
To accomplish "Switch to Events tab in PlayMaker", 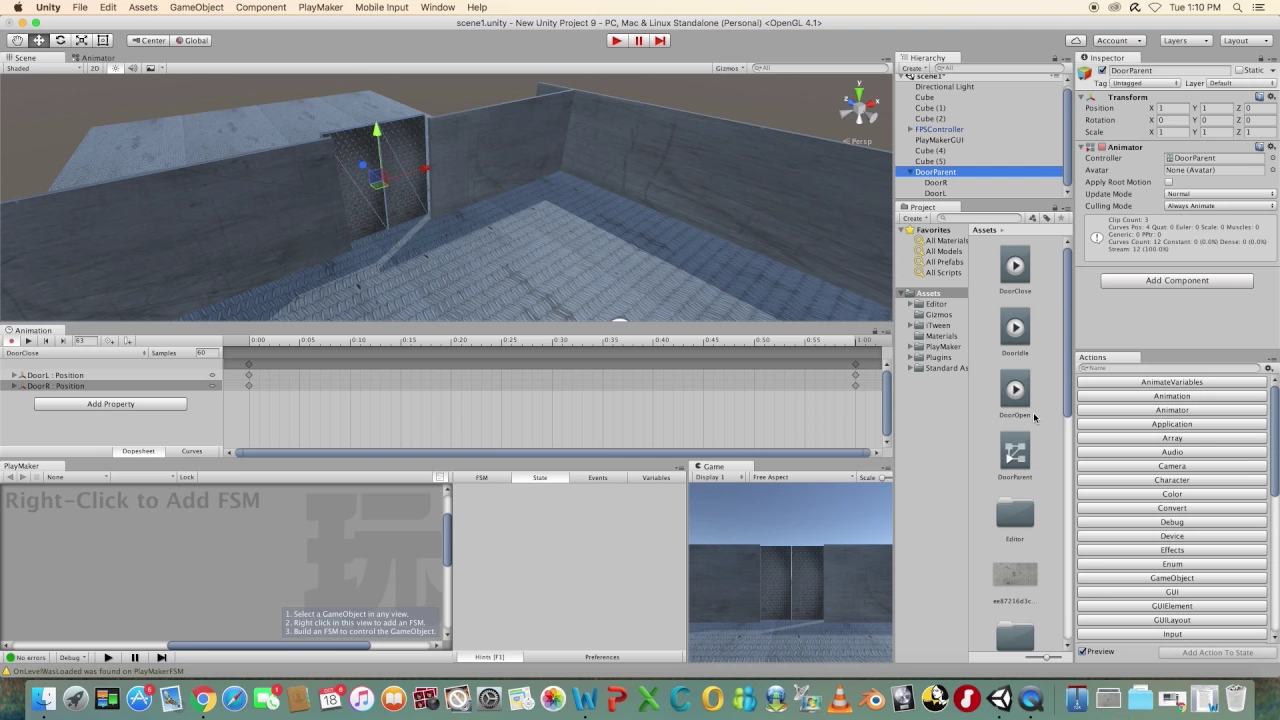I will point(598,478).
